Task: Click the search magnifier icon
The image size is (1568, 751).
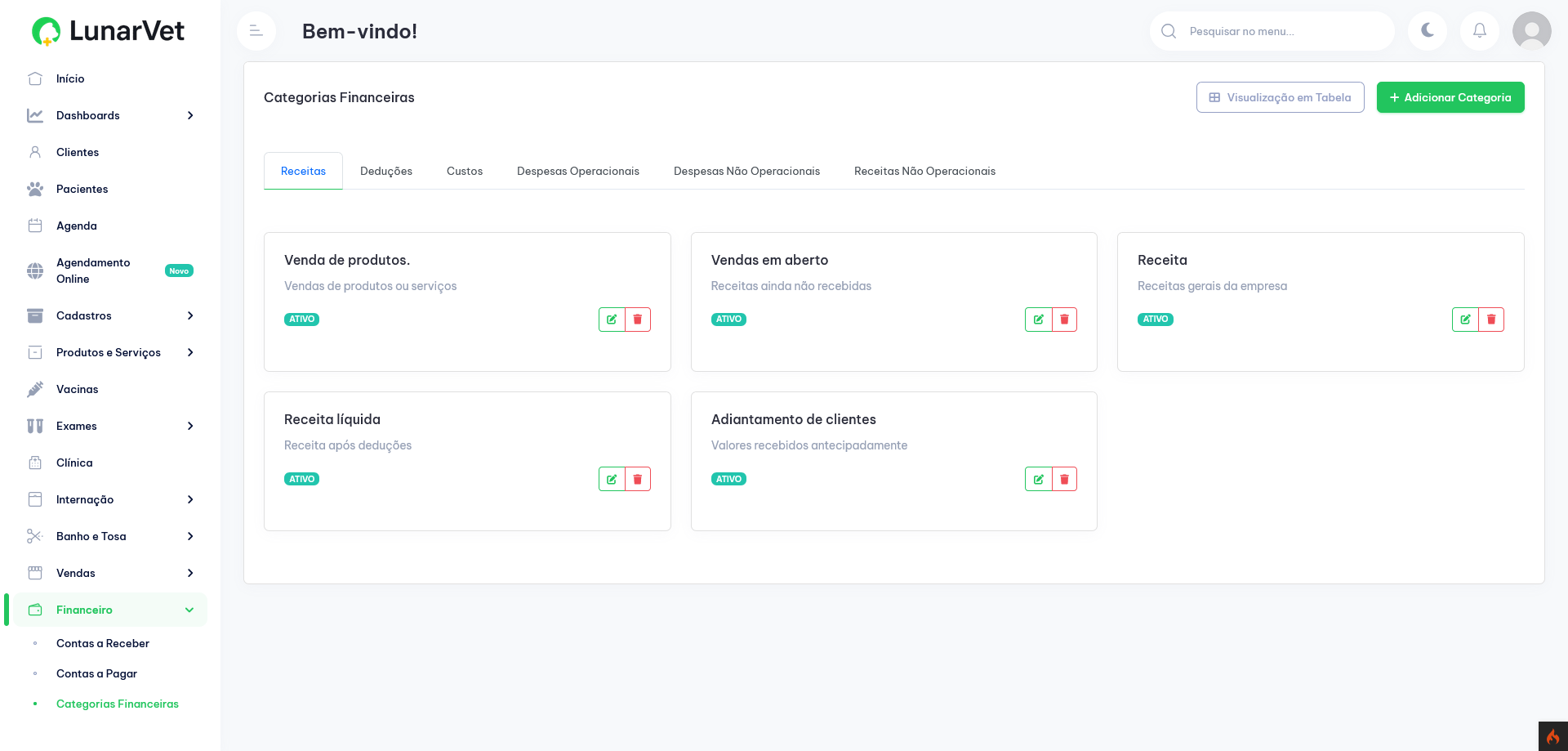Action: click(x=1169, y=31)
